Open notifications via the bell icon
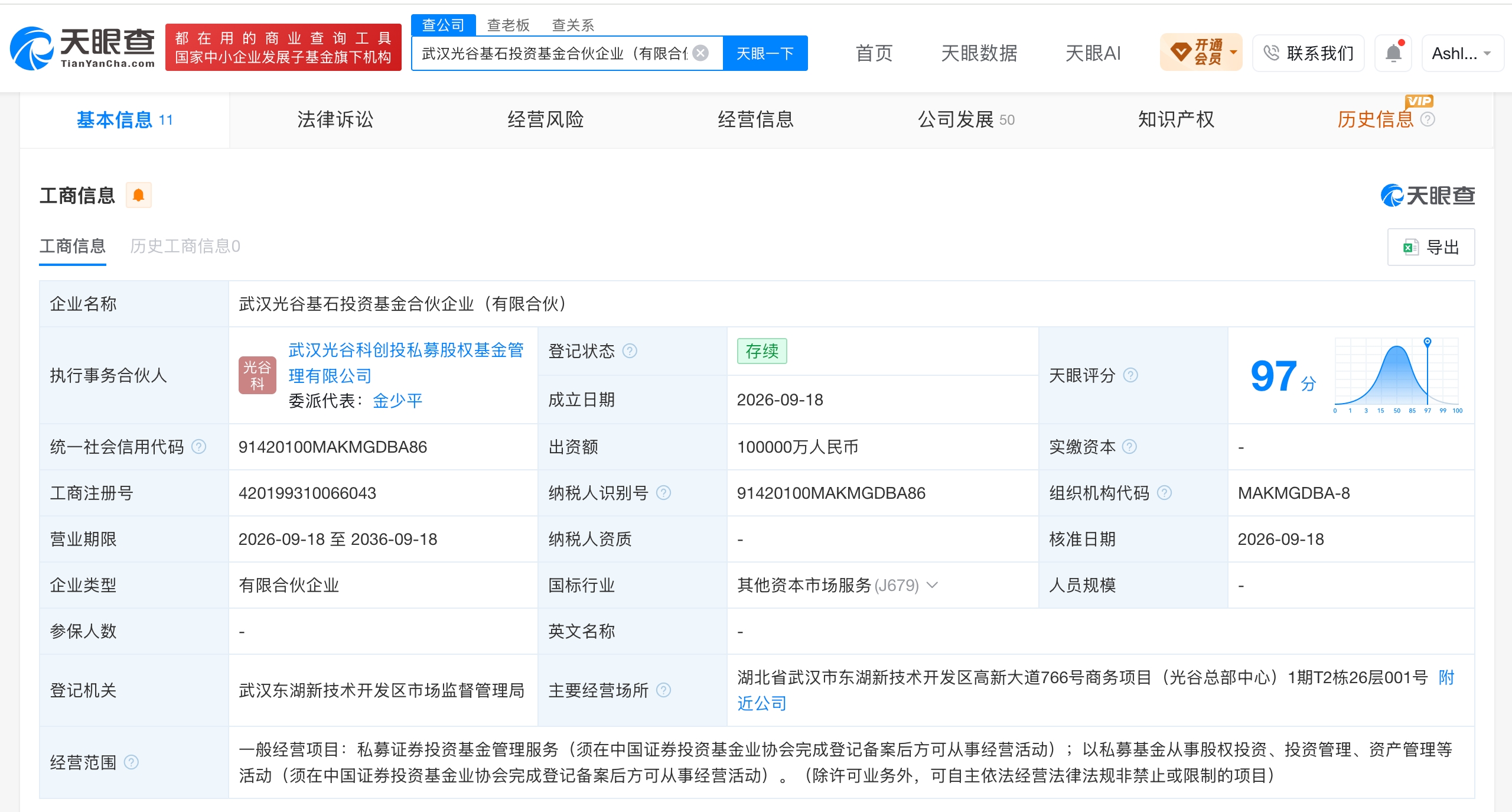This screenshot has height=812, width=1512. point(1393,53)
